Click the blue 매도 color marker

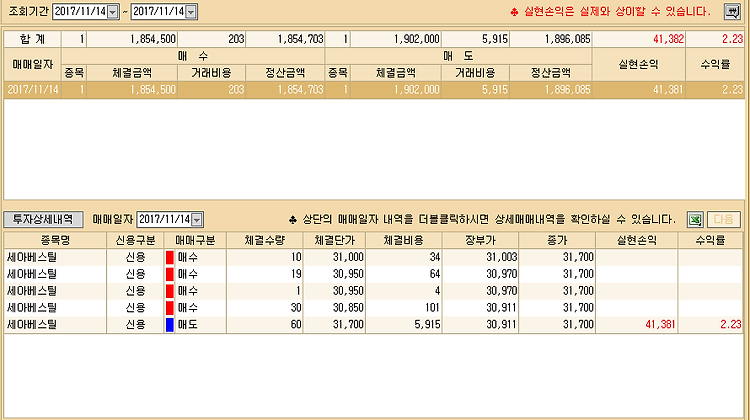click(169, 324)
